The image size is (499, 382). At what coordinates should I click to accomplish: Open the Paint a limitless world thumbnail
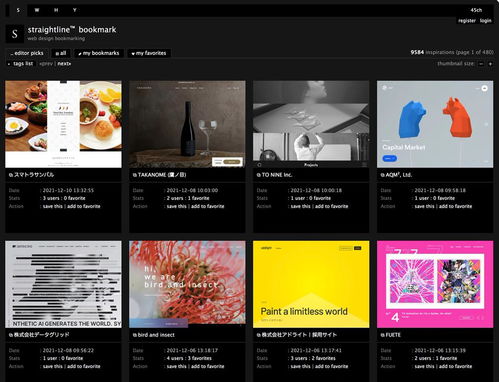point(311,284)
